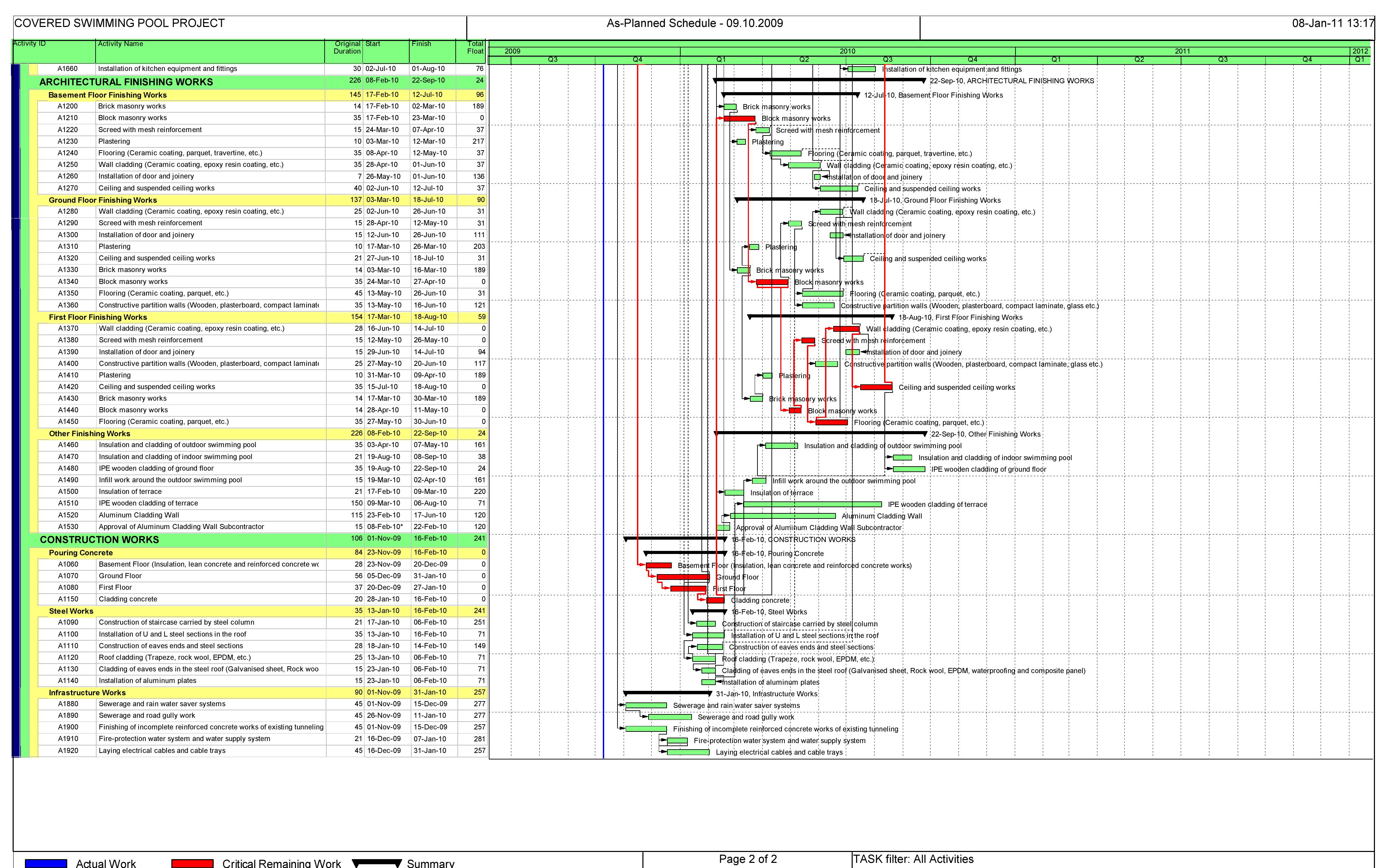The image size is (1392, 868).
Task: Select the Ground Floor Finishing Works group
Action: (262, 200)
